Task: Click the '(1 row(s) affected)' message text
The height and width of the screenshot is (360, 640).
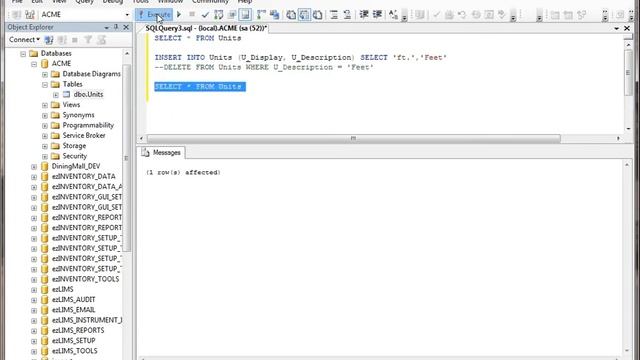Action: (x=183, y=173)
